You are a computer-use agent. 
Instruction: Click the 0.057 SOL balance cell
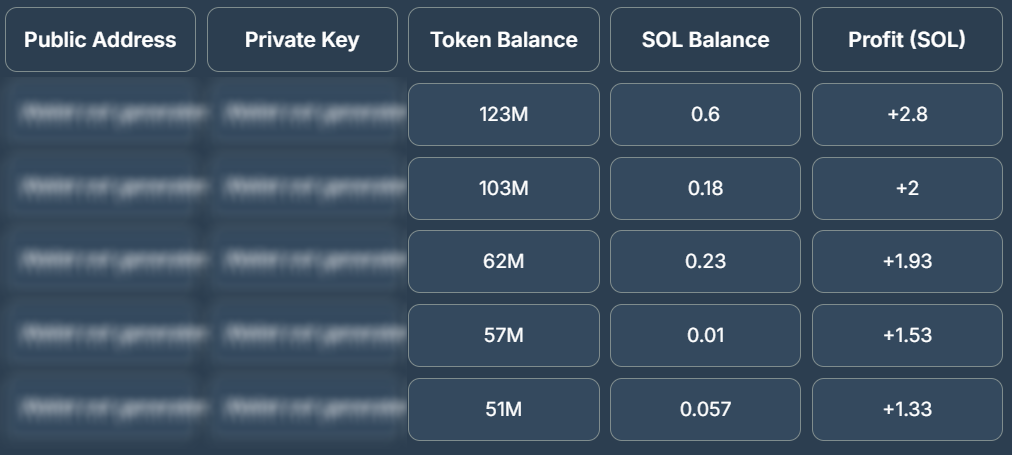tap(705, 409)
